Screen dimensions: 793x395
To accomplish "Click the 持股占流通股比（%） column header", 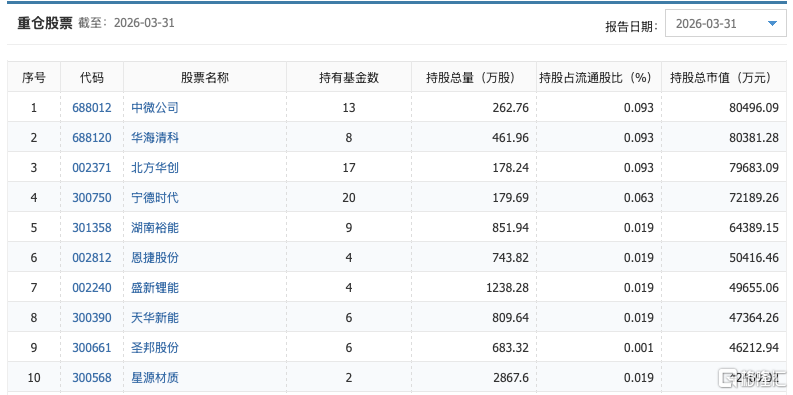I will pyautogui.click(x=599, y=77).
